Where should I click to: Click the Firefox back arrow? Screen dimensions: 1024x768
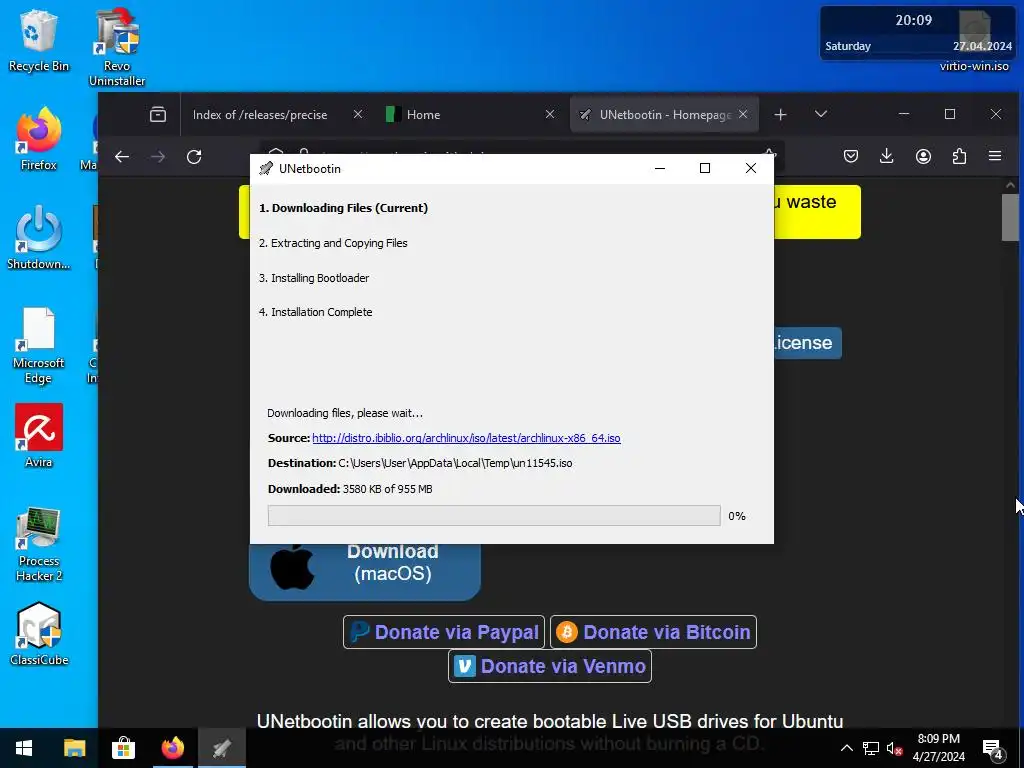pyautogui.click(x=122, y=157)
